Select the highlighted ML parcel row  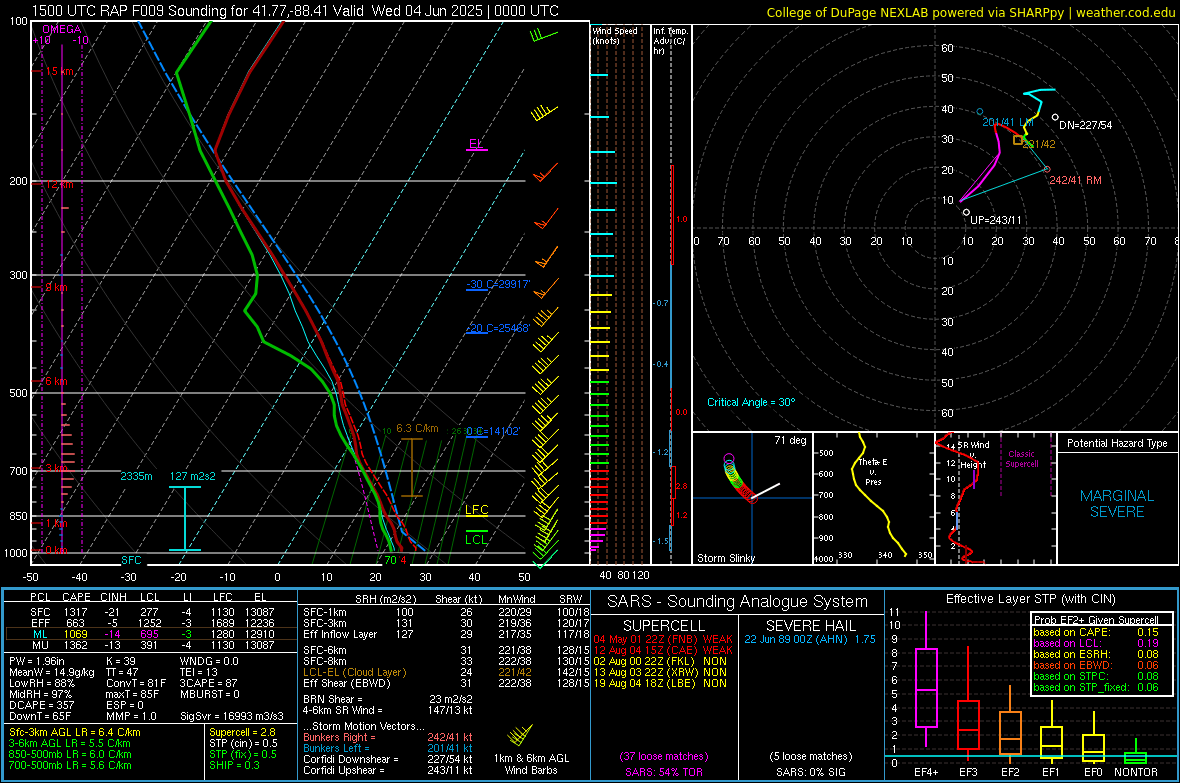point(151,634)
